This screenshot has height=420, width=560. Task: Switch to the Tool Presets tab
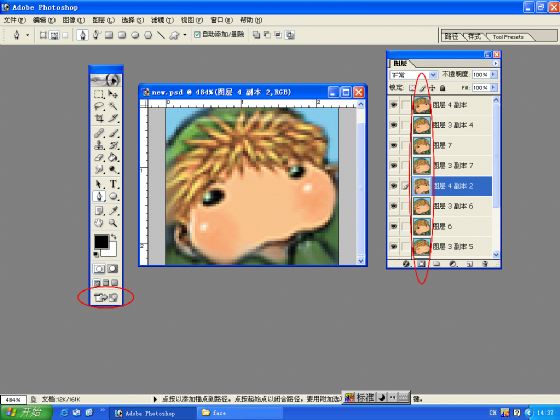pos(508,37)
